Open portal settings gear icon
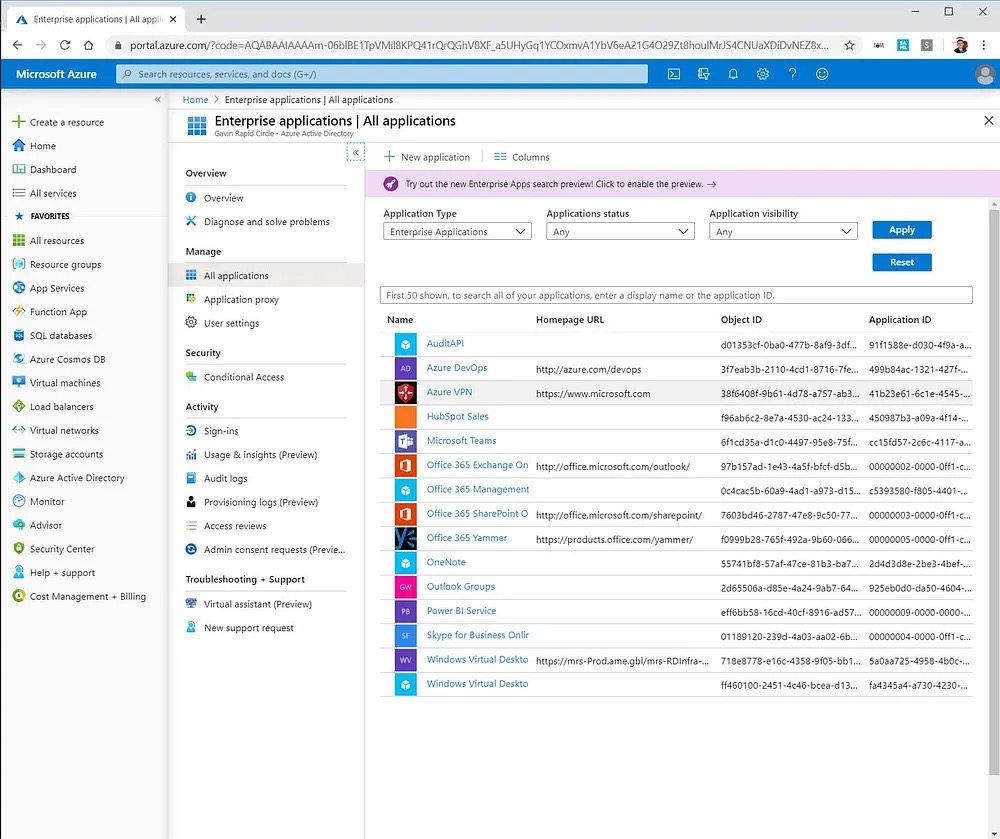This screenshot has width=1000, height=839. coord(762,74)
